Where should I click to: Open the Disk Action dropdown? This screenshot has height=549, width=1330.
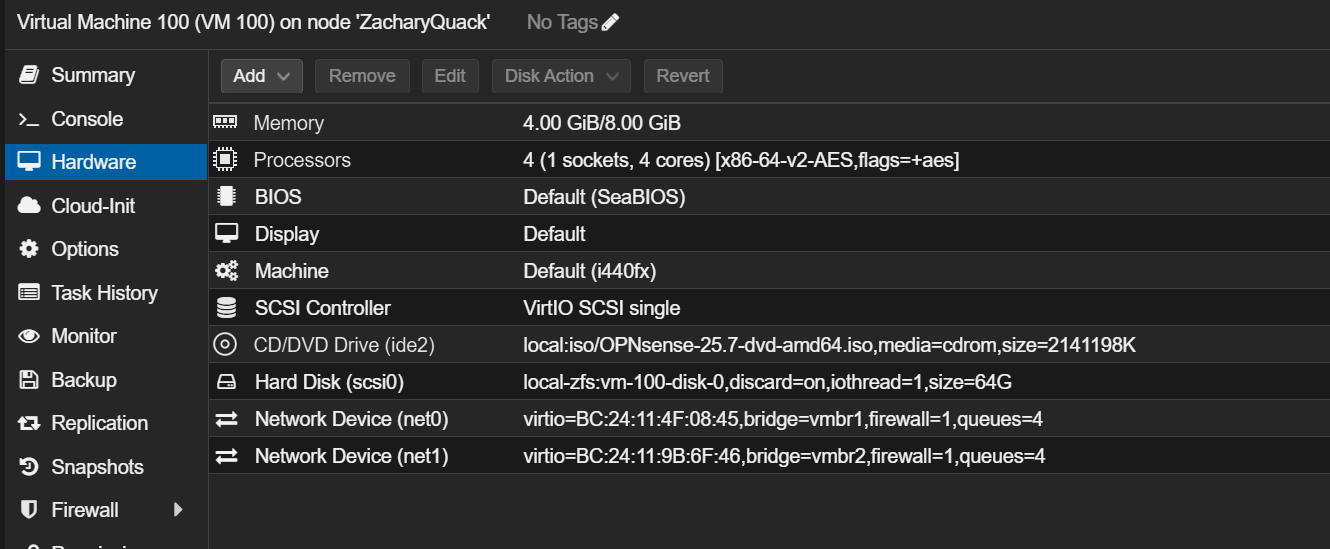(x=561, y=76)
